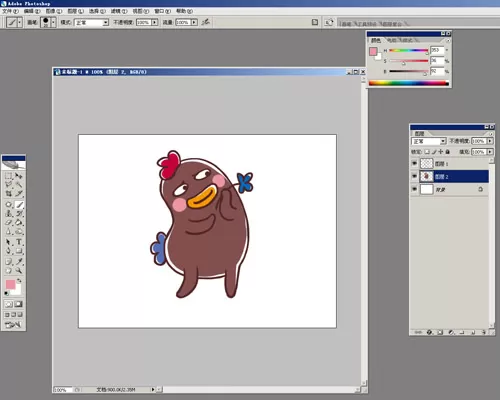Image resolution: width=500 pixels, height=400 pixels.
Task: Open the flow slider arrow
Action: tap(194, 22)
